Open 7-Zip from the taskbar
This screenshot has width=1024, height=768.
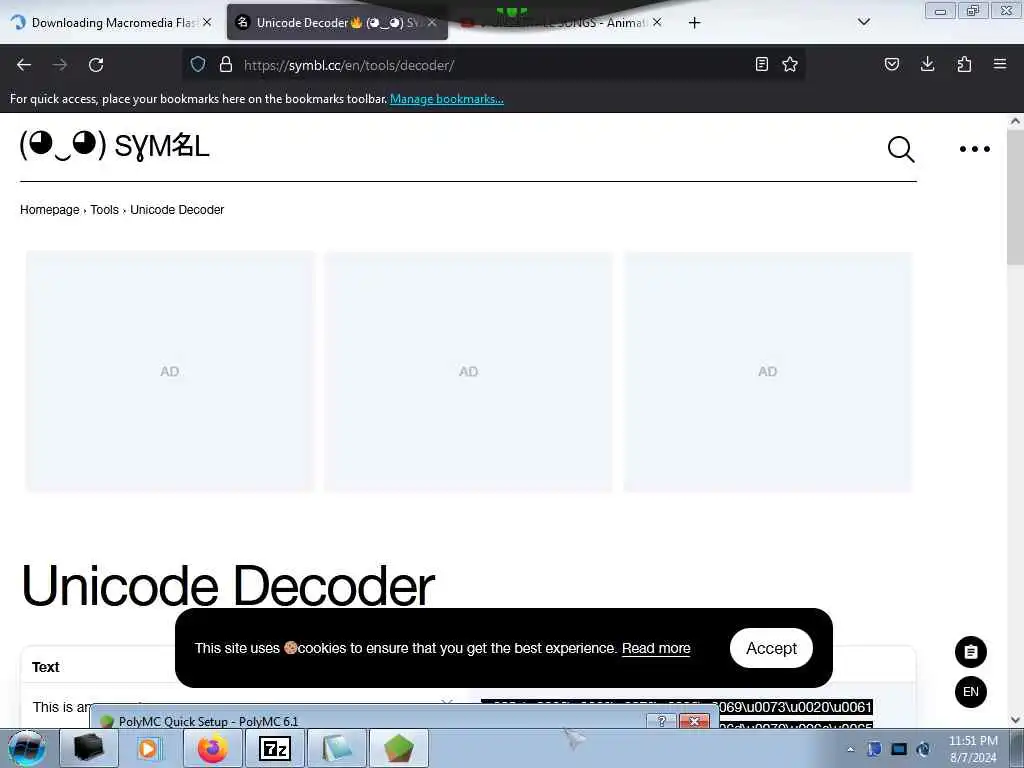coord(275,748)
